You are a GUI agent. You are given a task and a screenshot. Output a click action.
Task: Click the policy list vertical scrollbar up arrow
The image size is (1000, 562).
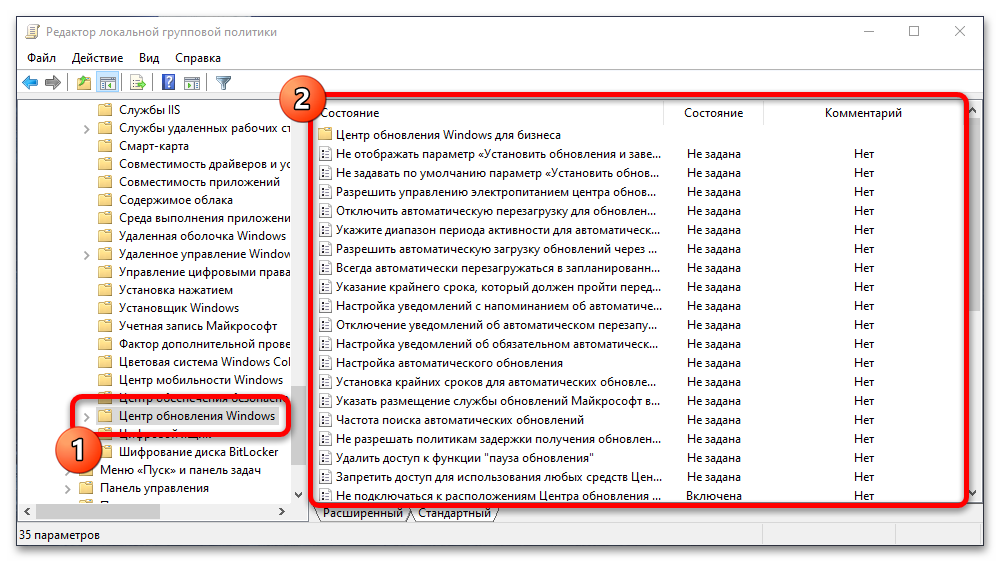[973, 110]
